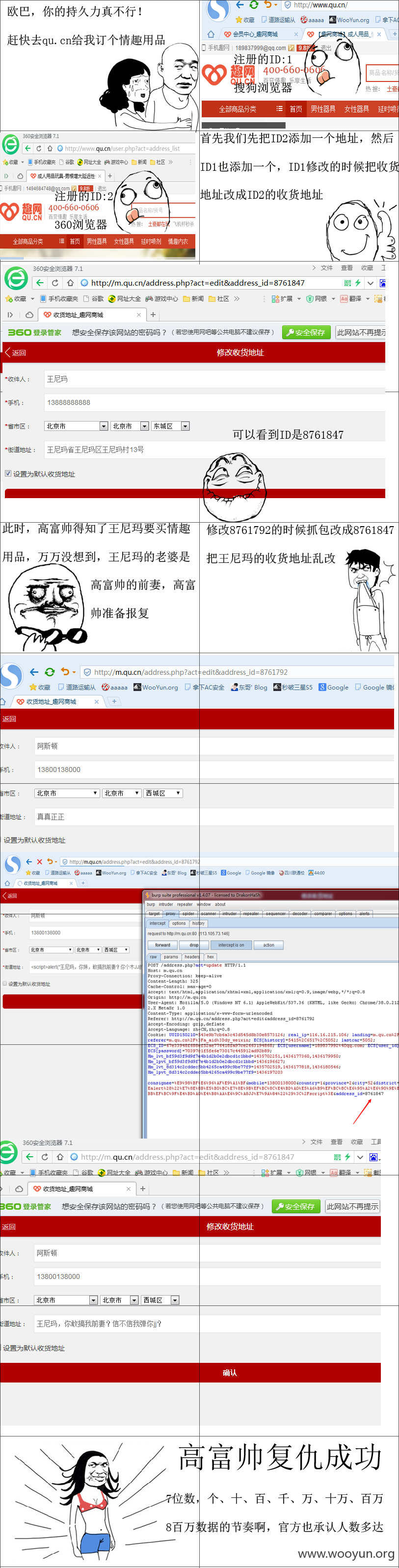Open 东城区 district dropdown in 王尼玛 form
The width and height of the screenshot is (399, 1568).
171,426
